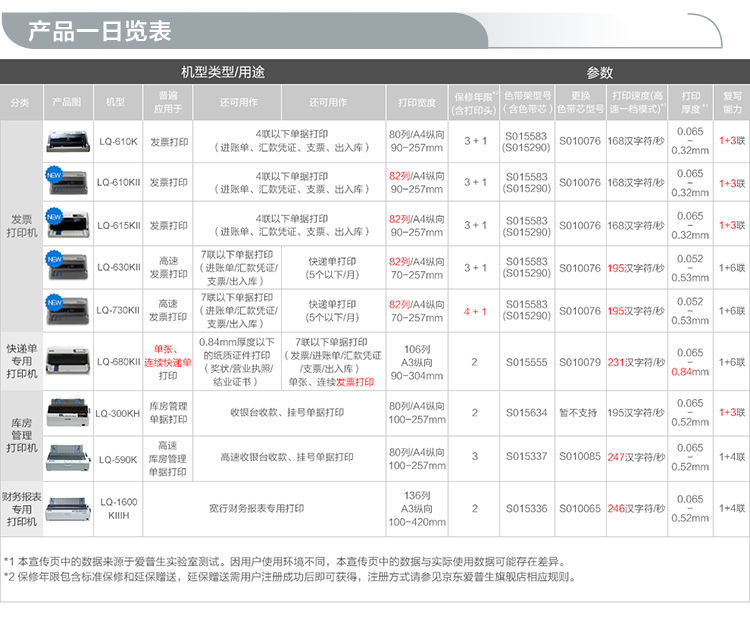750x619 pixels.
Task: Click the 231汉字符/秒 speed value
Action: click(636, 362)
